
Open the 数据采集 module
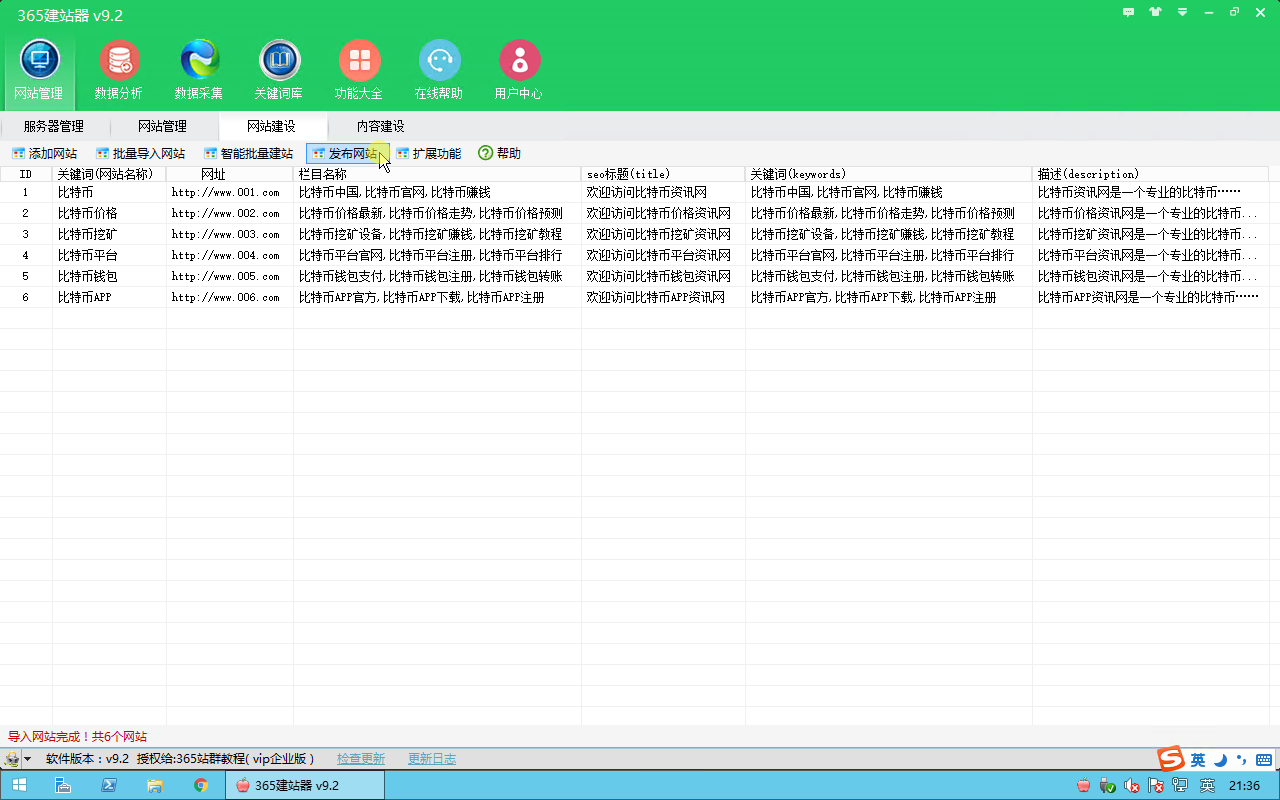coord(199,70)
